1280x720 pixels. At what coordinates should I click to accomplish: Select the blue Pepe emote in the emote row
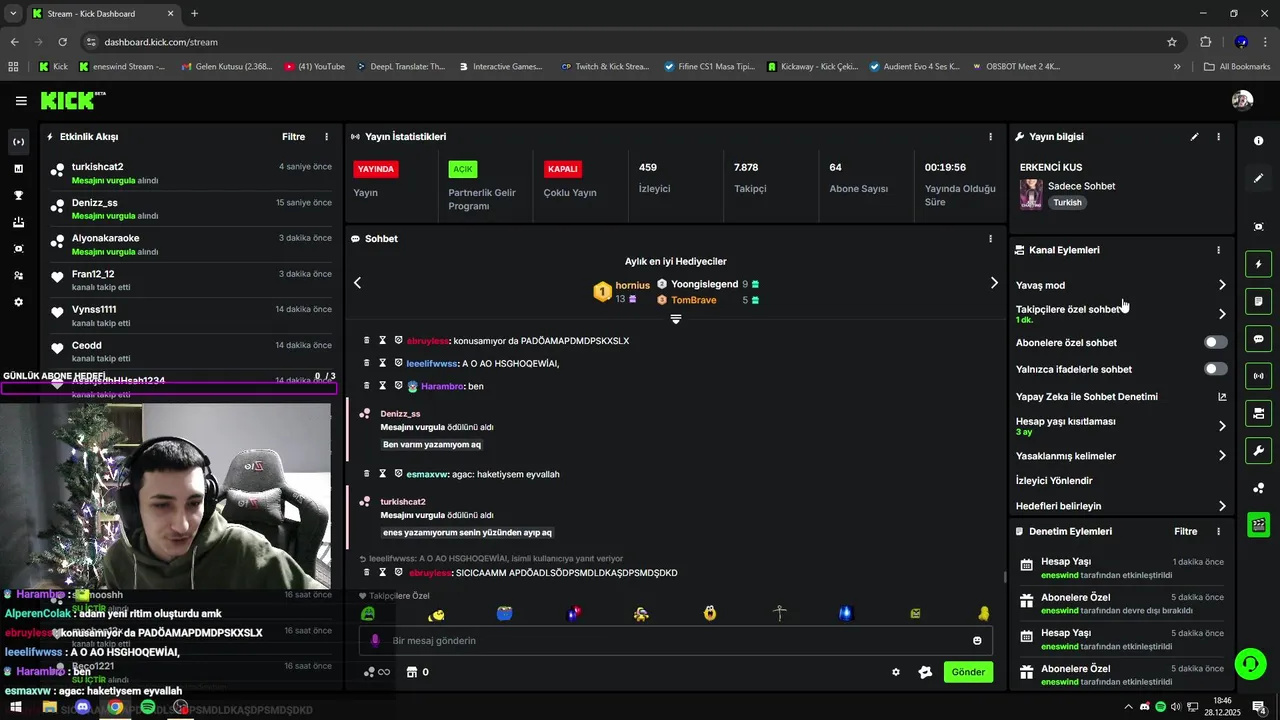[504, 613]
